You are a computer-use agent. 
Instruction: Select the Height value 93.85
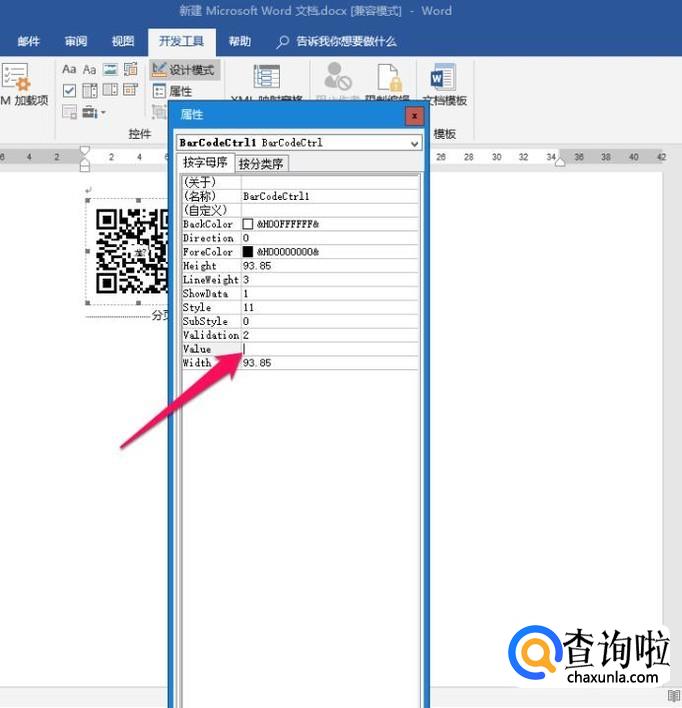pyautogui.click(x=330, y=266)
